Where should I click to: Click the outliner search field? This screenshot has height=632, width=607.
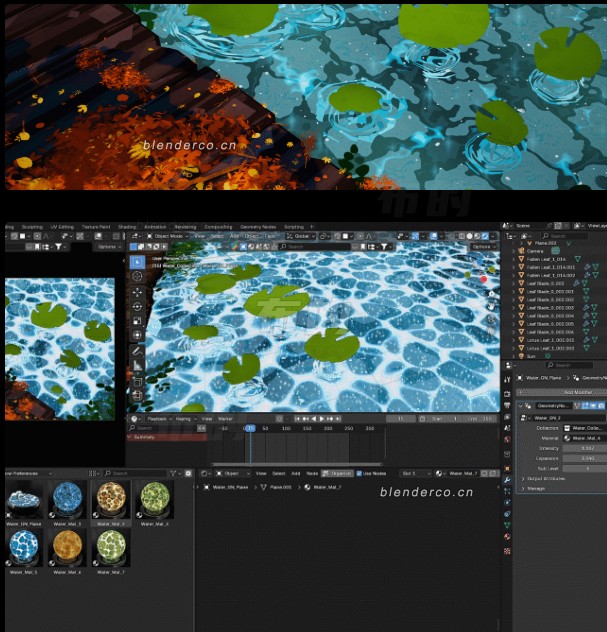[564, 236]
